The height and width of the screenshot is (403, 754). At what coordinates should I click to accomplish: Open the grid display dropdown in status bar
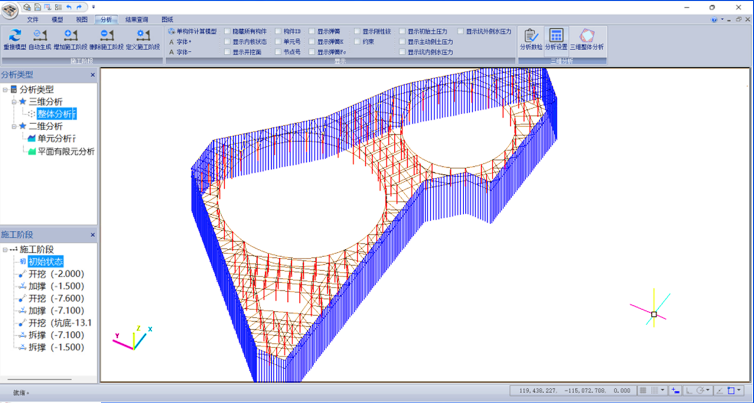click(x=662, y=391)
